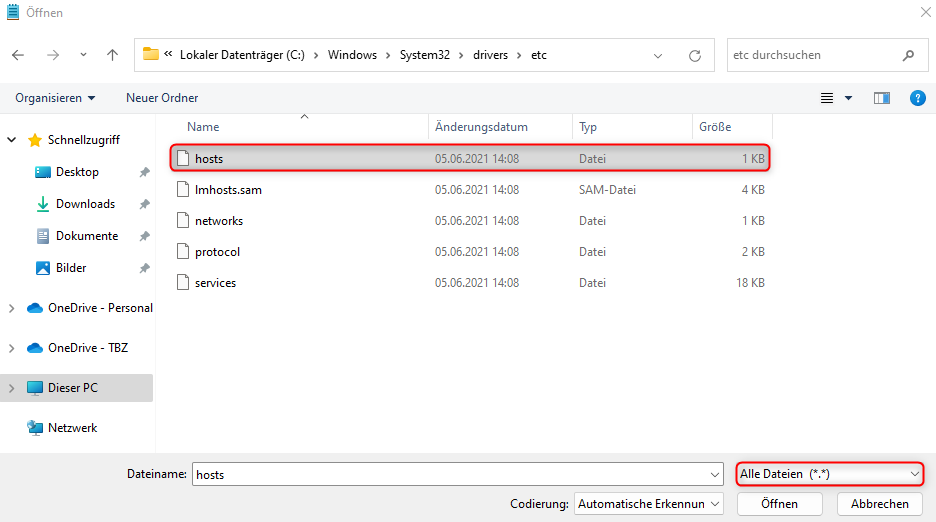Toggle the preview pane icon

click(x=881, y=98)
